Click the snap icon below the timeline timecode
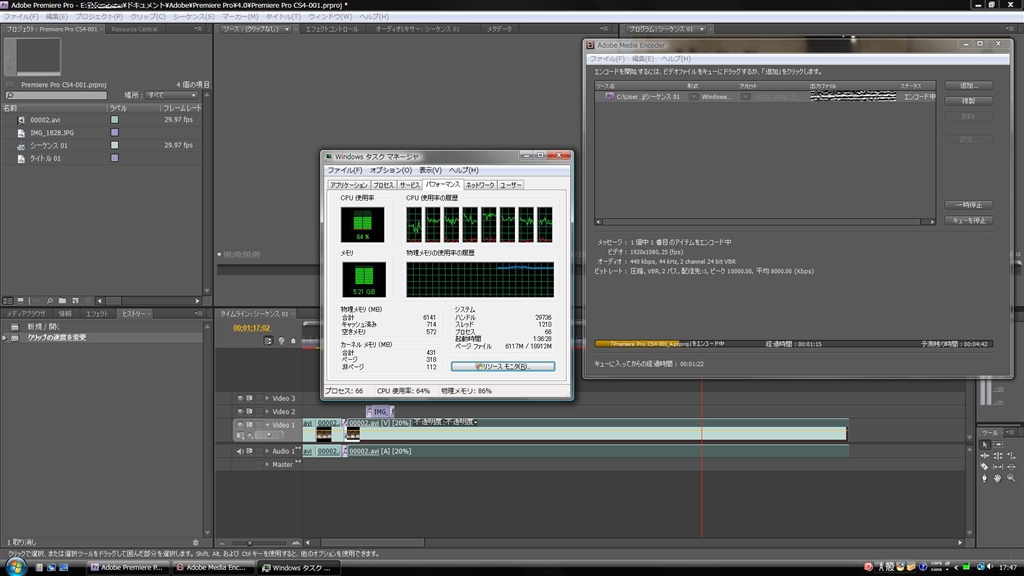The width and height of the screenshot is (1024, 576). (268, 341)
